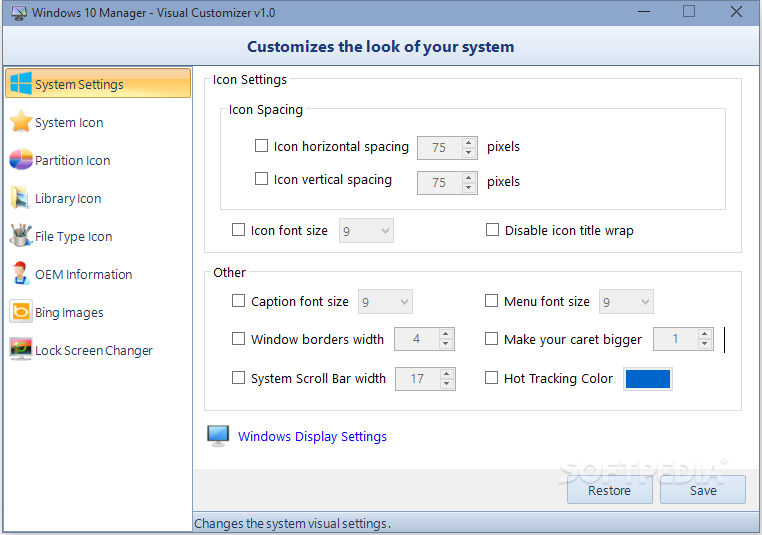Viewport: 762px width, 535px height.
Task: Enable Icon horizontal spacing checkbox
Action: point(261,146)
